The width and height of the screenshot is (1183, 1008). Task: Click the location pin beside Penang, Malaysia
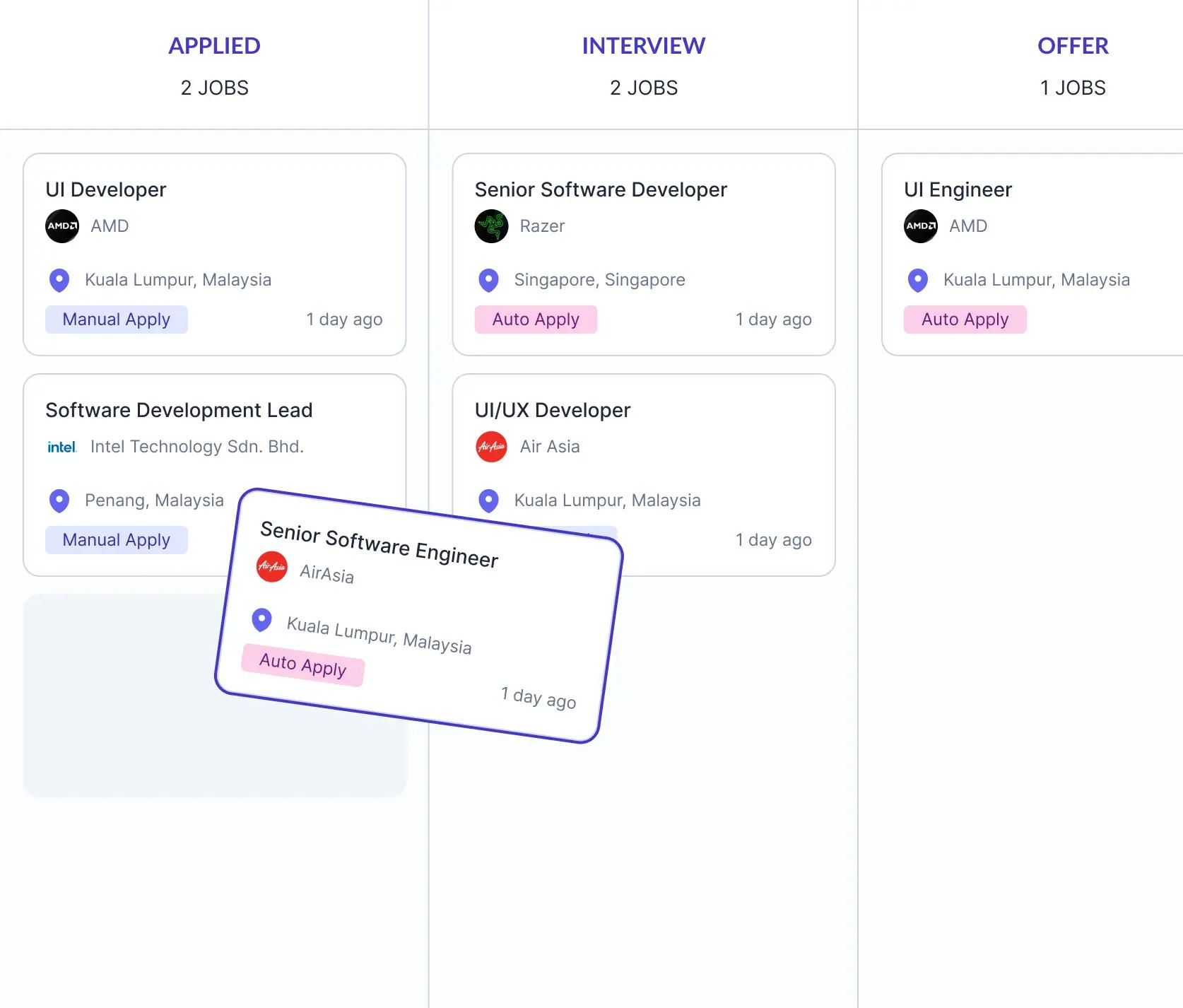point(59,500)
